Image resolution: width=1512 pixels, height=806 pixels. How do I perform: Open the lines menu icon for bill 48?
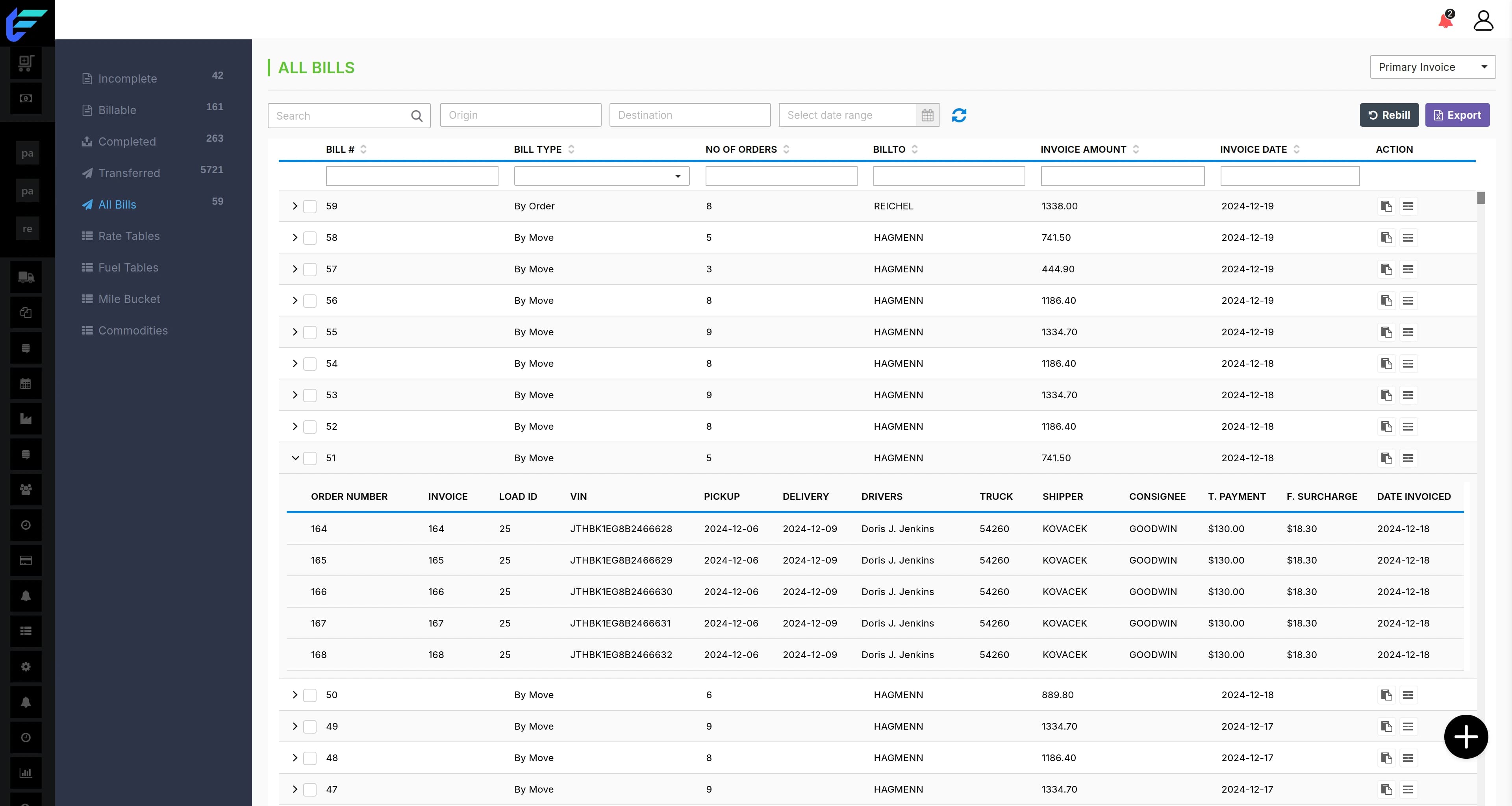(x=1408, y=758)
